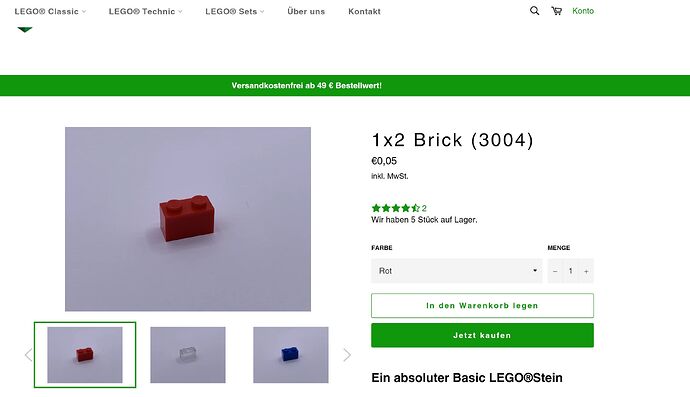Screen dimensions: 690x397
Task: Click the star rating reviews
Action: [399, 208]
